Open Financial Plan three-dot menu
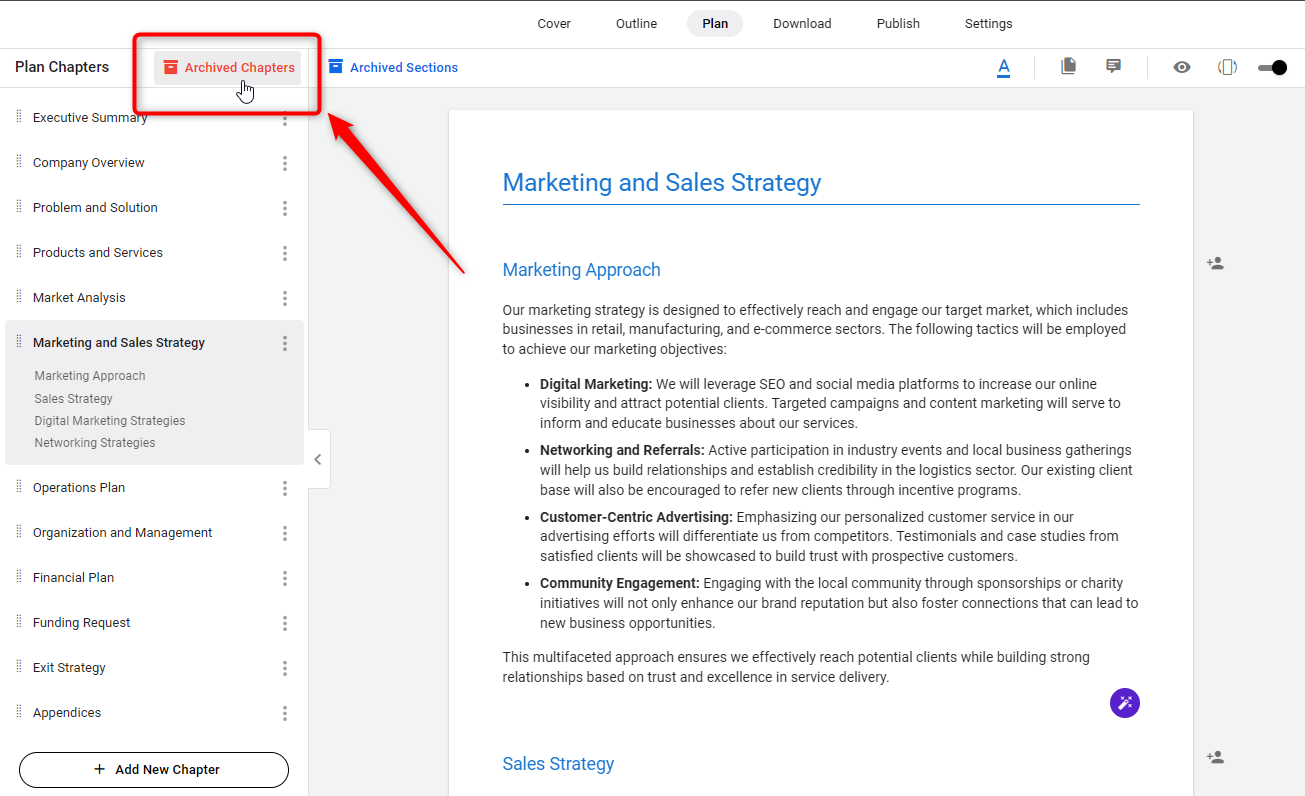The width and height of the screenshot is (1305, 796). [285, 578]
